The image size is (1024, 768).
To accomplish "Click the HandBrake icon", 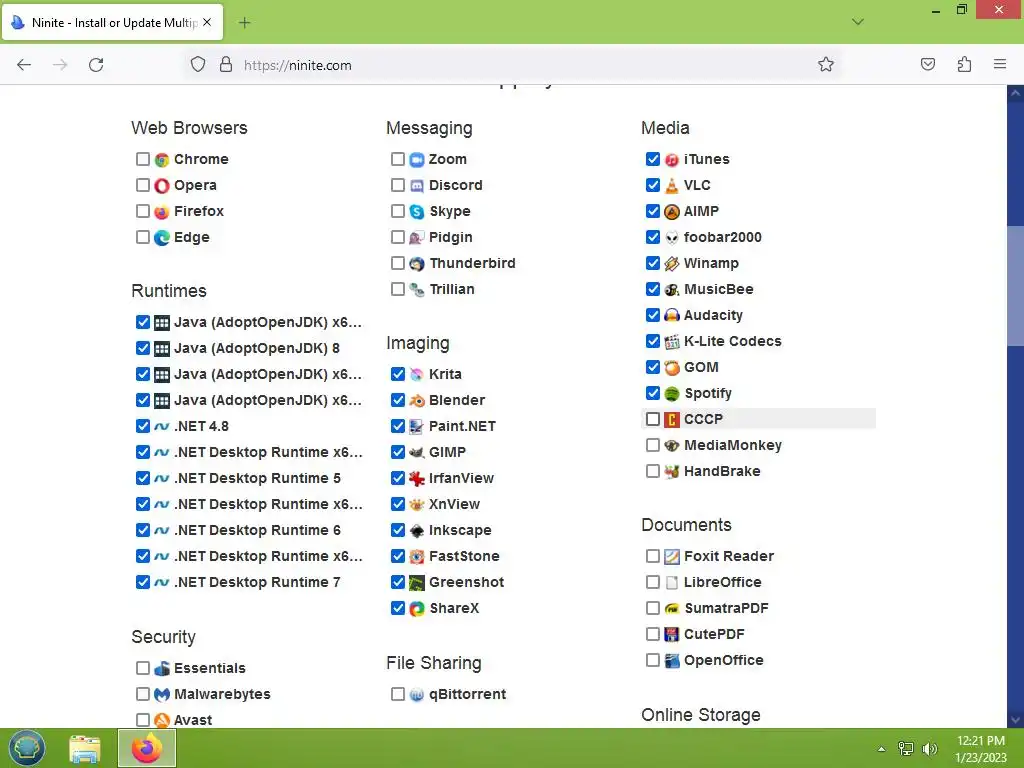I will tap(671, 472).
